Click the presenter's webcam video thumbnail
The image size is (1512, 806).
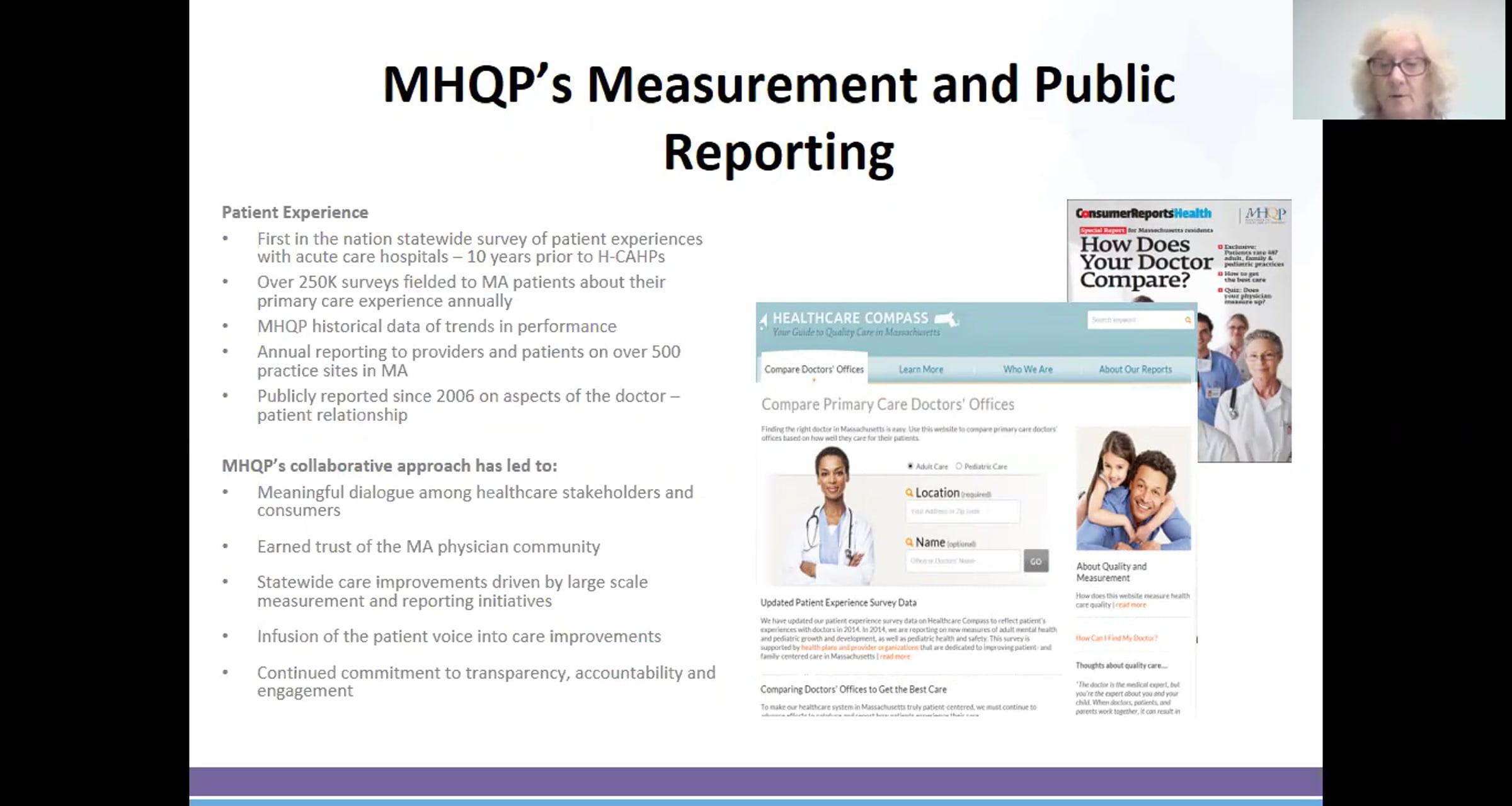tap(1399, 59)
